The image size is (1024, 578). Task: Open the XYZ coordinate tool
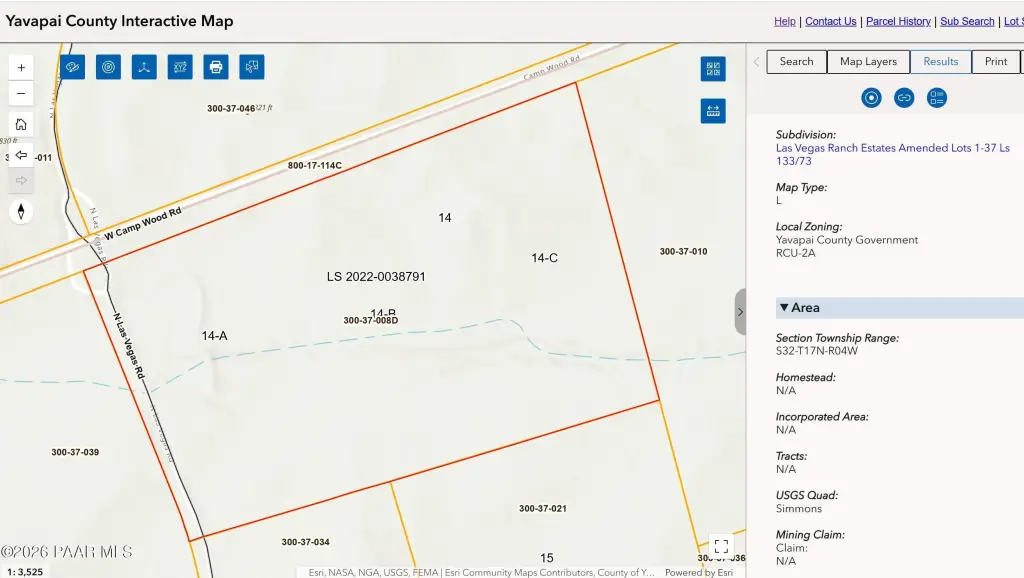(x=180, y=67)
